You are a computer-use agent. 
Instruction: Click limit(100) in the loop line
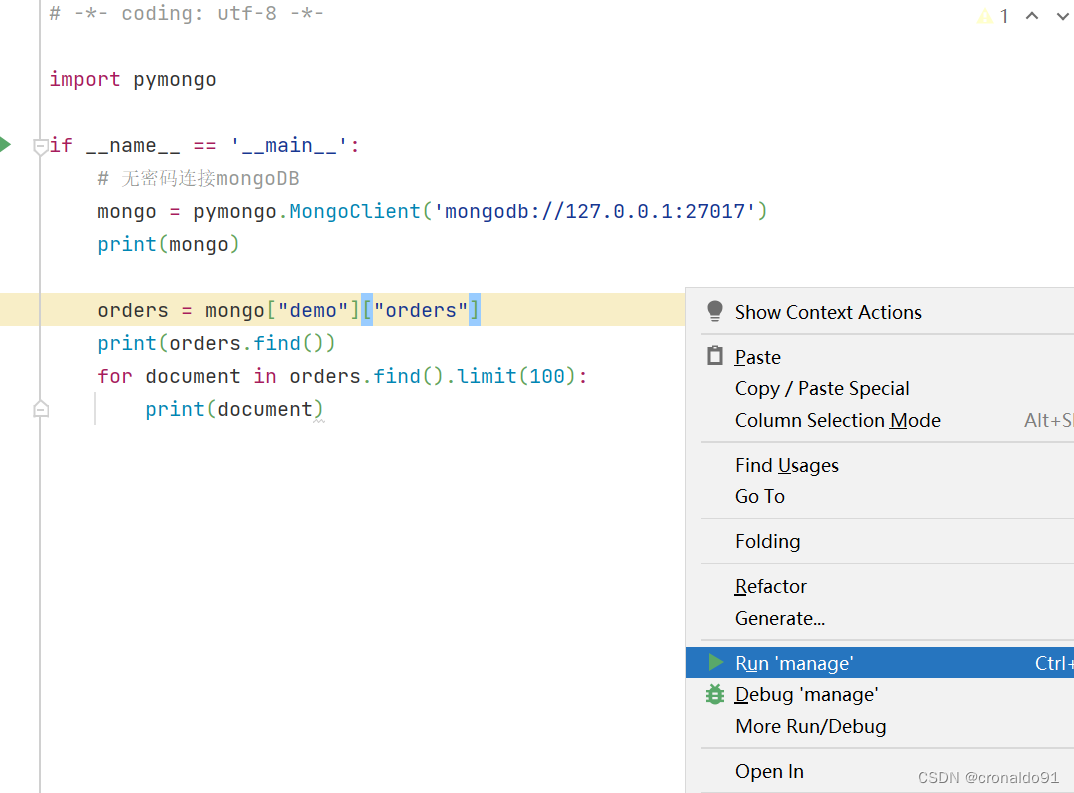[517, 376]
